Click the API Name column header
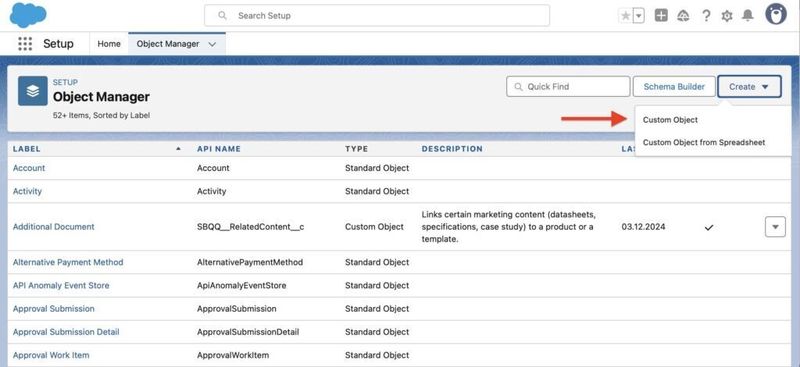The width and height of the screenshot is (800, 367). coord(218,149)
